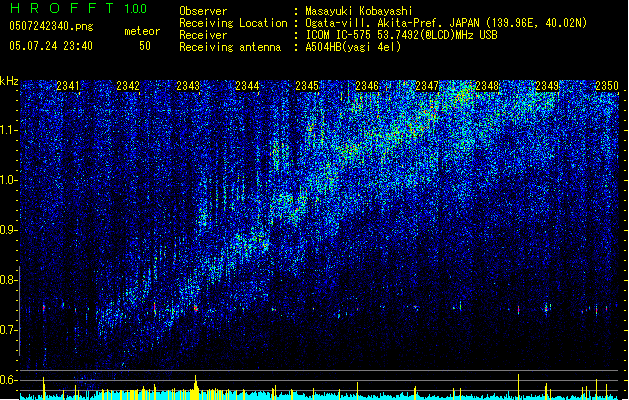The width and height of the screenshot is (629, 400).
Task: Click the 2349 time marker
Action: (547, 85)
